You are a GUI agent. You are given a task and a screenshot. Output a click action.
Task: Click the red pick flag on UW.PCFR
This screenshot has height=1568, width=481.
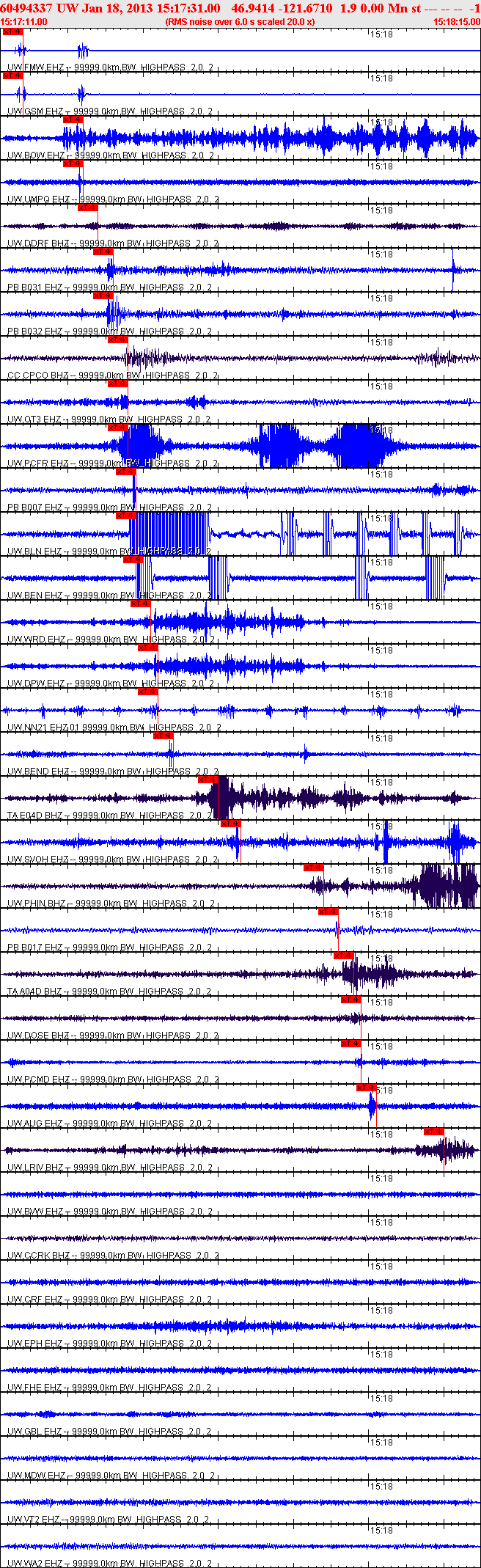118,428
